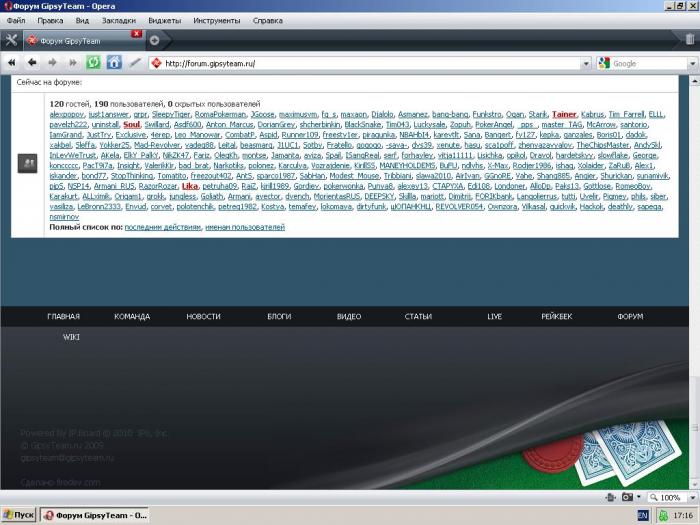Image resolution: width=700 pixels, height=525 pixels.
Task: Expand the address bar history dropdown
Action: [586, 64]
